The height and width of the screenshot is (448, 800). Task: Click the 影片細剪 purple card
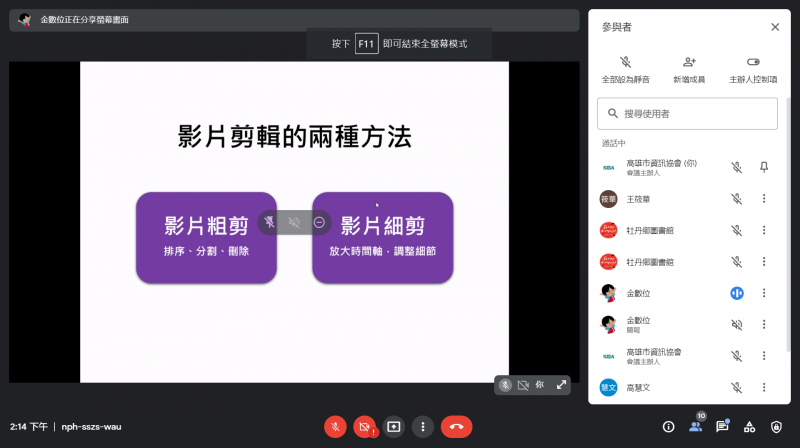coord(383,237)
